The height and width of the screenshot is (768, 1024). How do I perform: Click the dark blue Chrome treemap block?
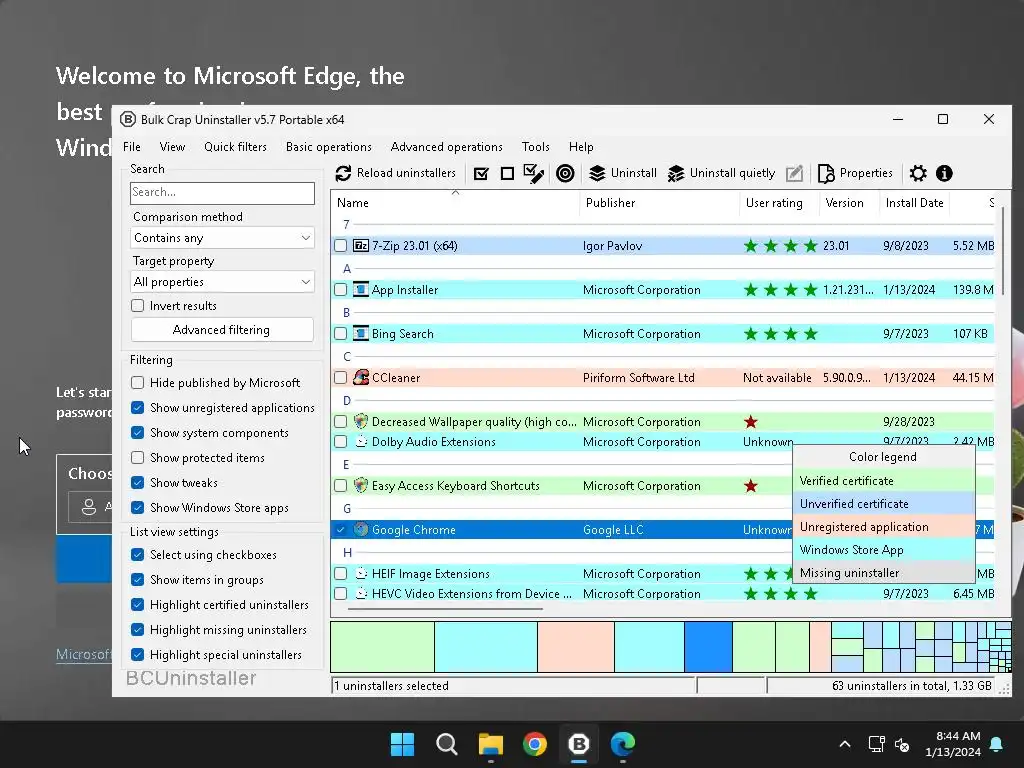pos(708,647)
